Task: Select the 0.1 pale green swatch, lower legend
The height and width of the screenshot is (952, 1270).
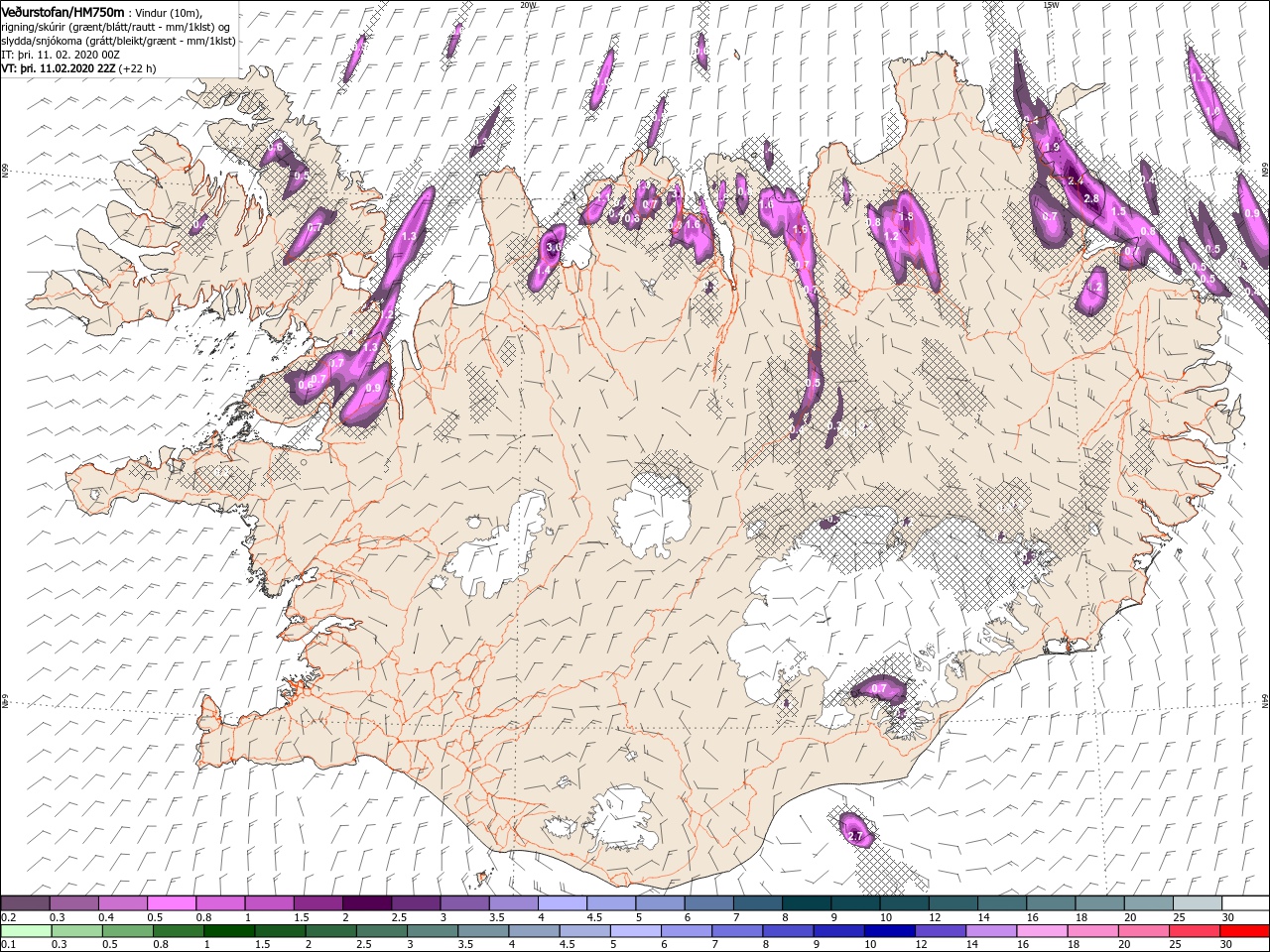Action: 26,930
